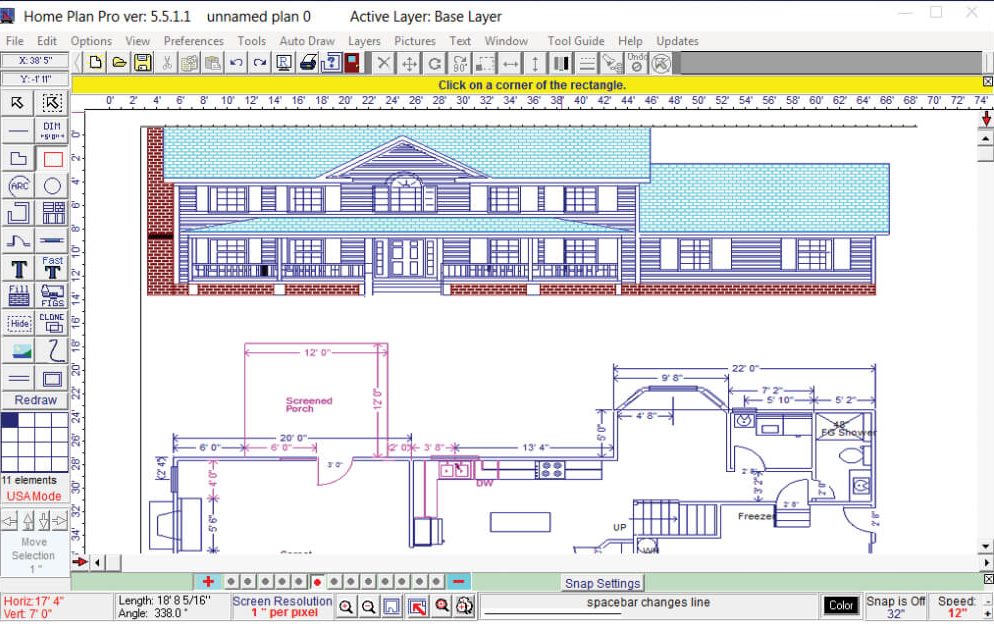Click the Paste clipboard icon
Screen dimensions: 994x624
click(213, 62)
